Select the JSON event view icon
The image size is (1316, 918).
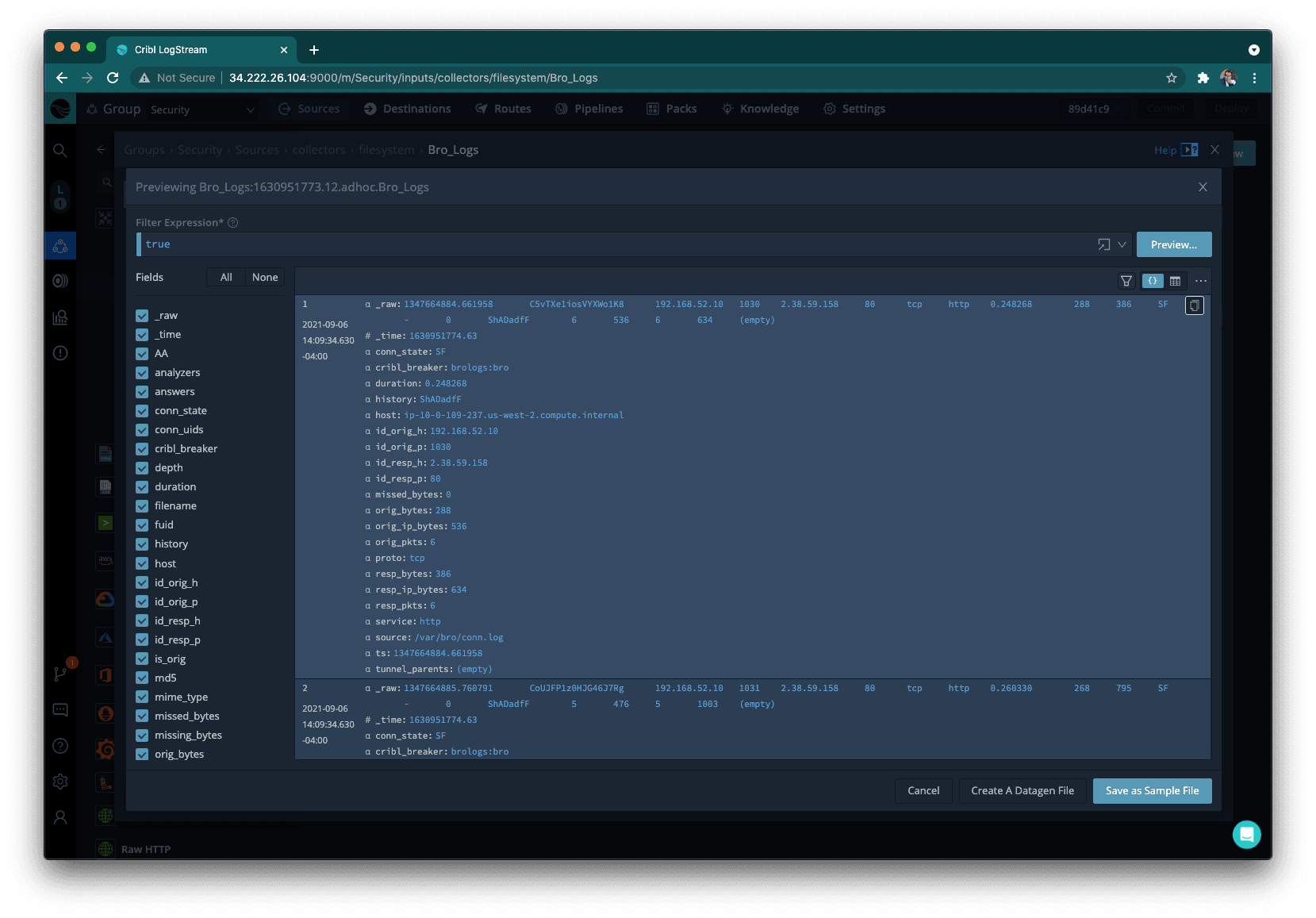point(1153,281)
